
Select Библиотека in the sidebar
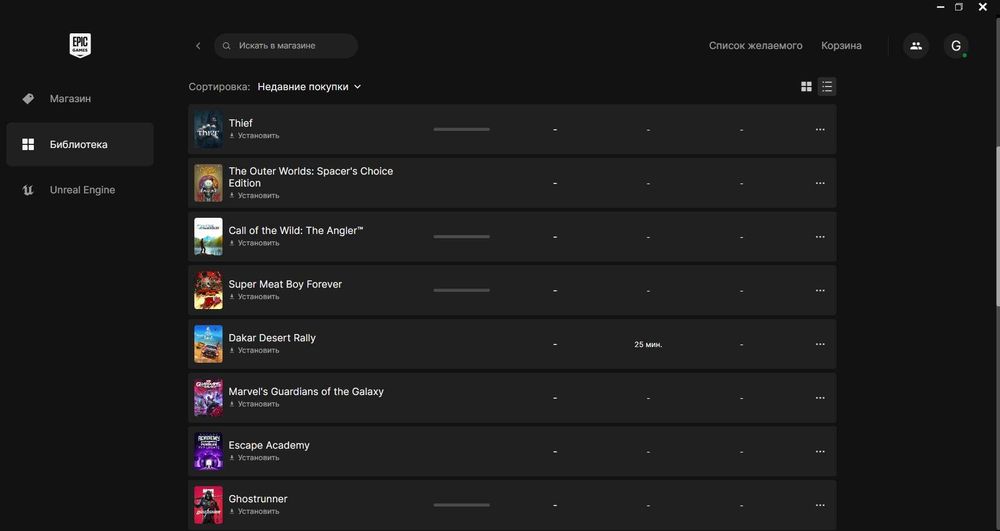point(78,145)
